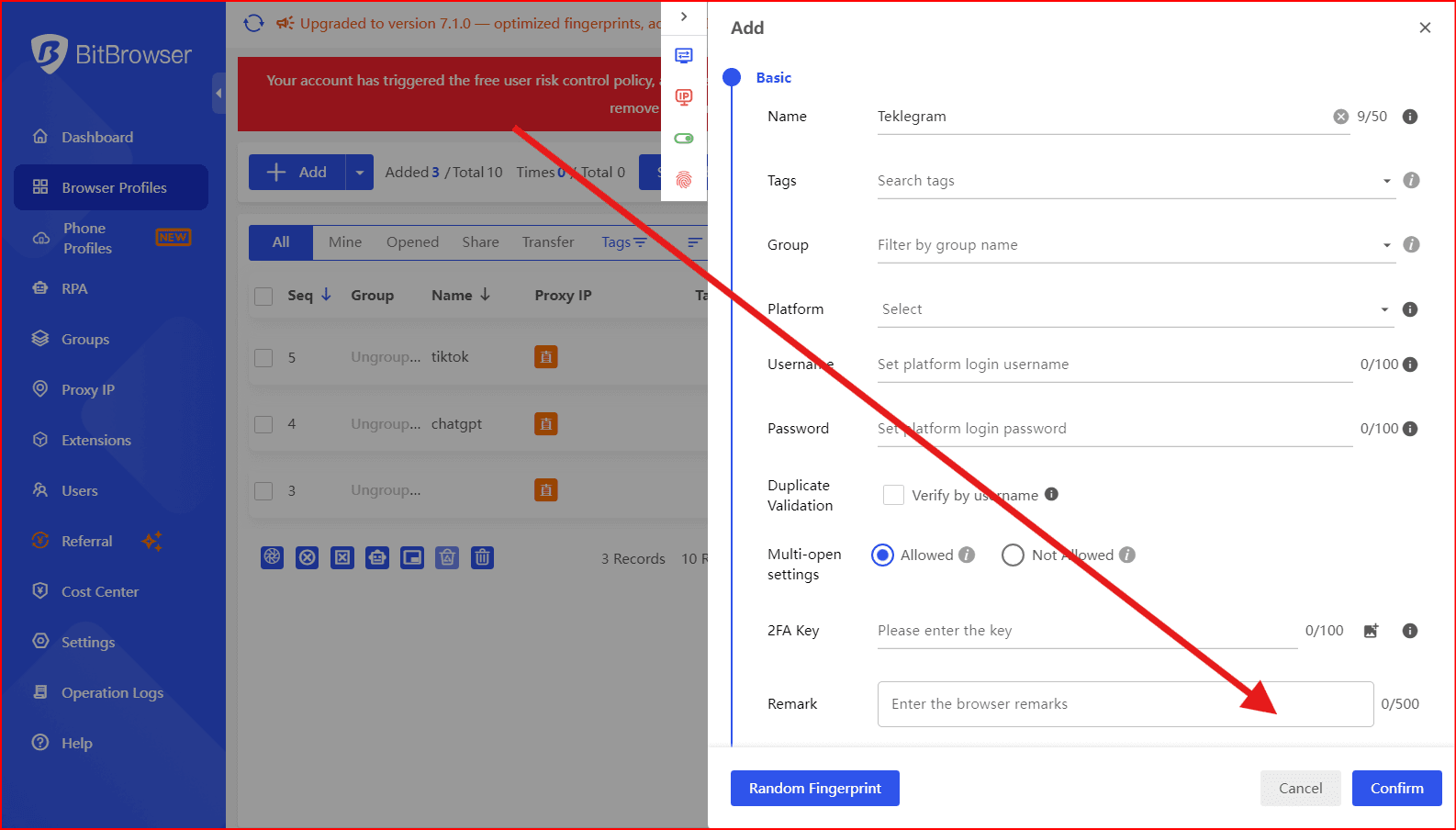Expand the Group filter dropdown

1135,245
